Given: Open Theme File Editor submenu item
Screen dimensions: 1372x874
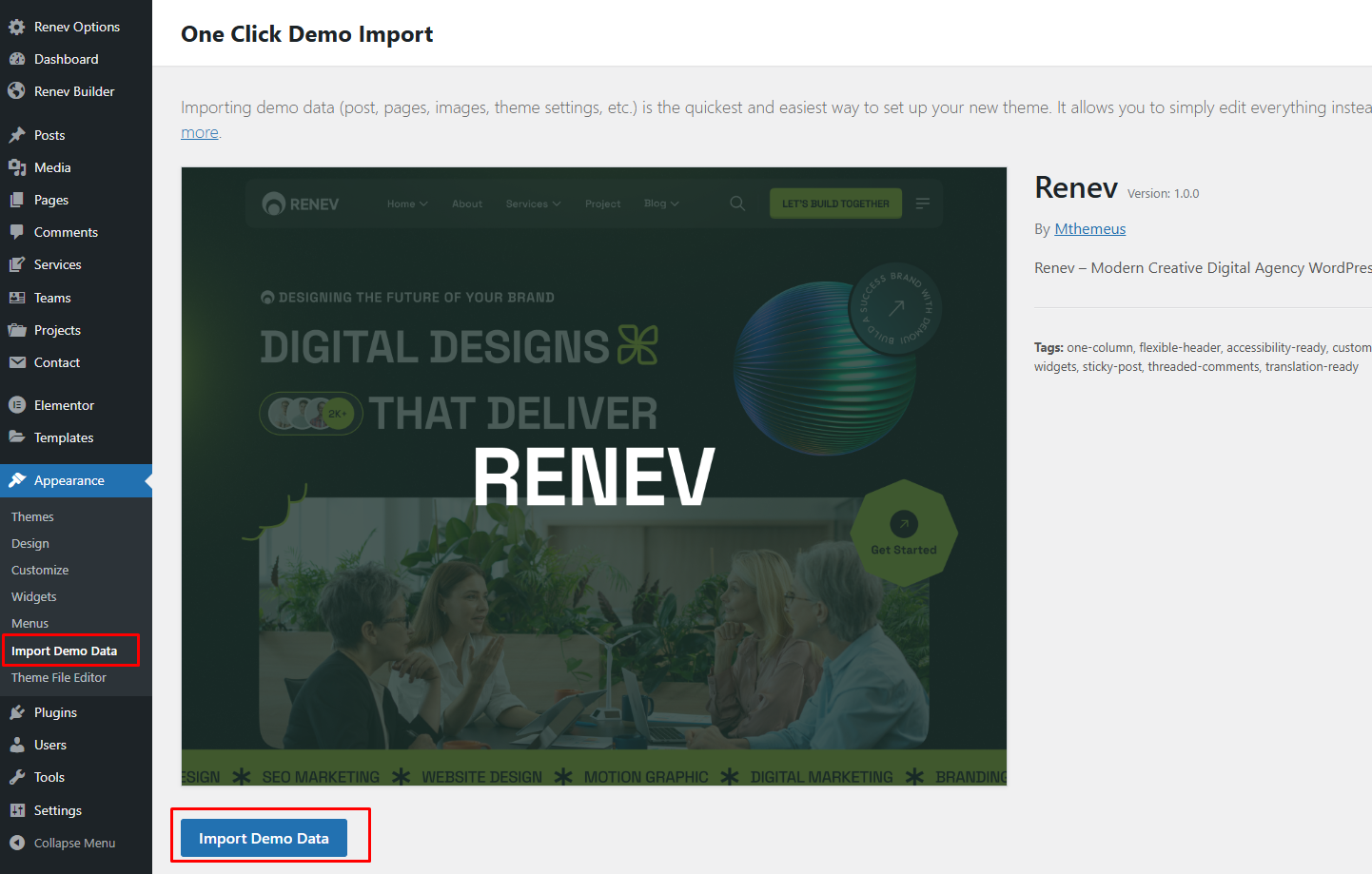Looking at the screenshot, I should click(x=59, y=677).
